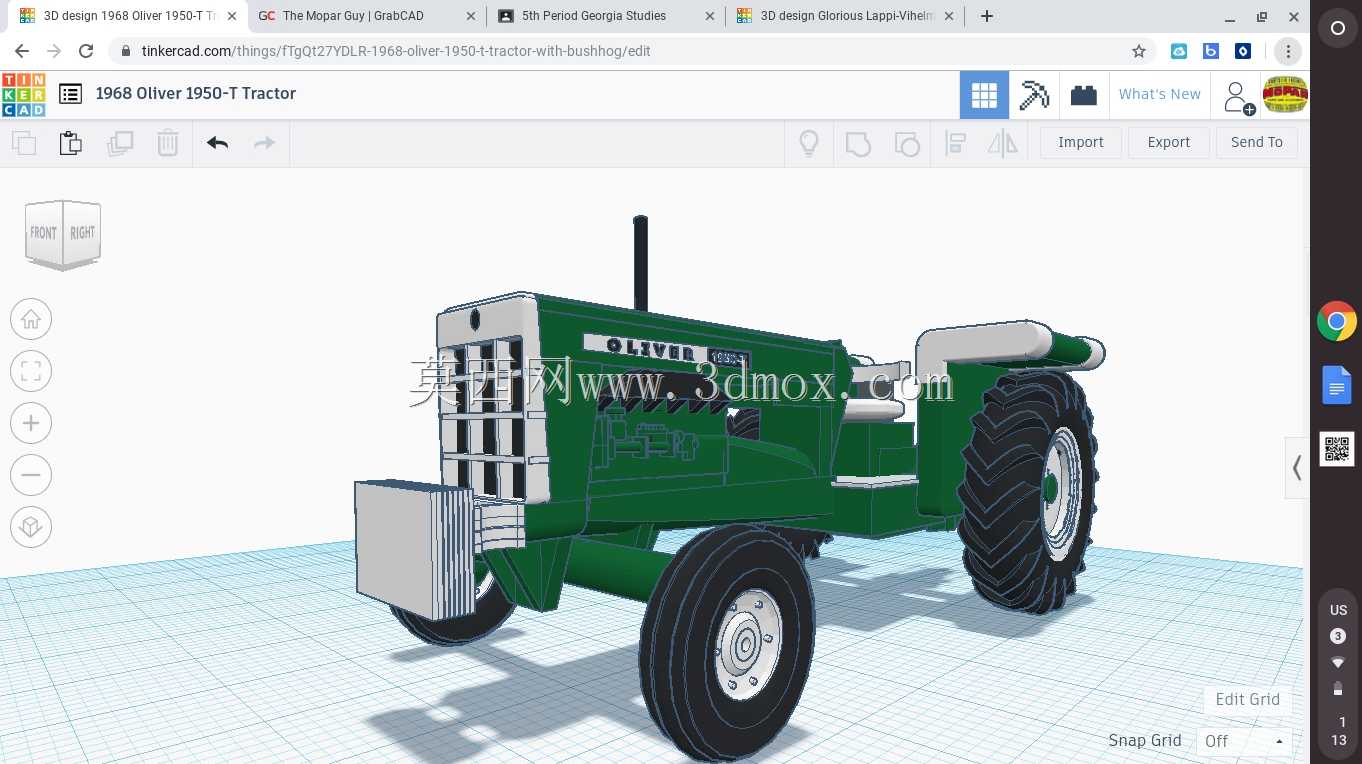The image size is (1362, 764).
Task: Toggle show all lightbulb icon
Action: [x=809, y=143]
